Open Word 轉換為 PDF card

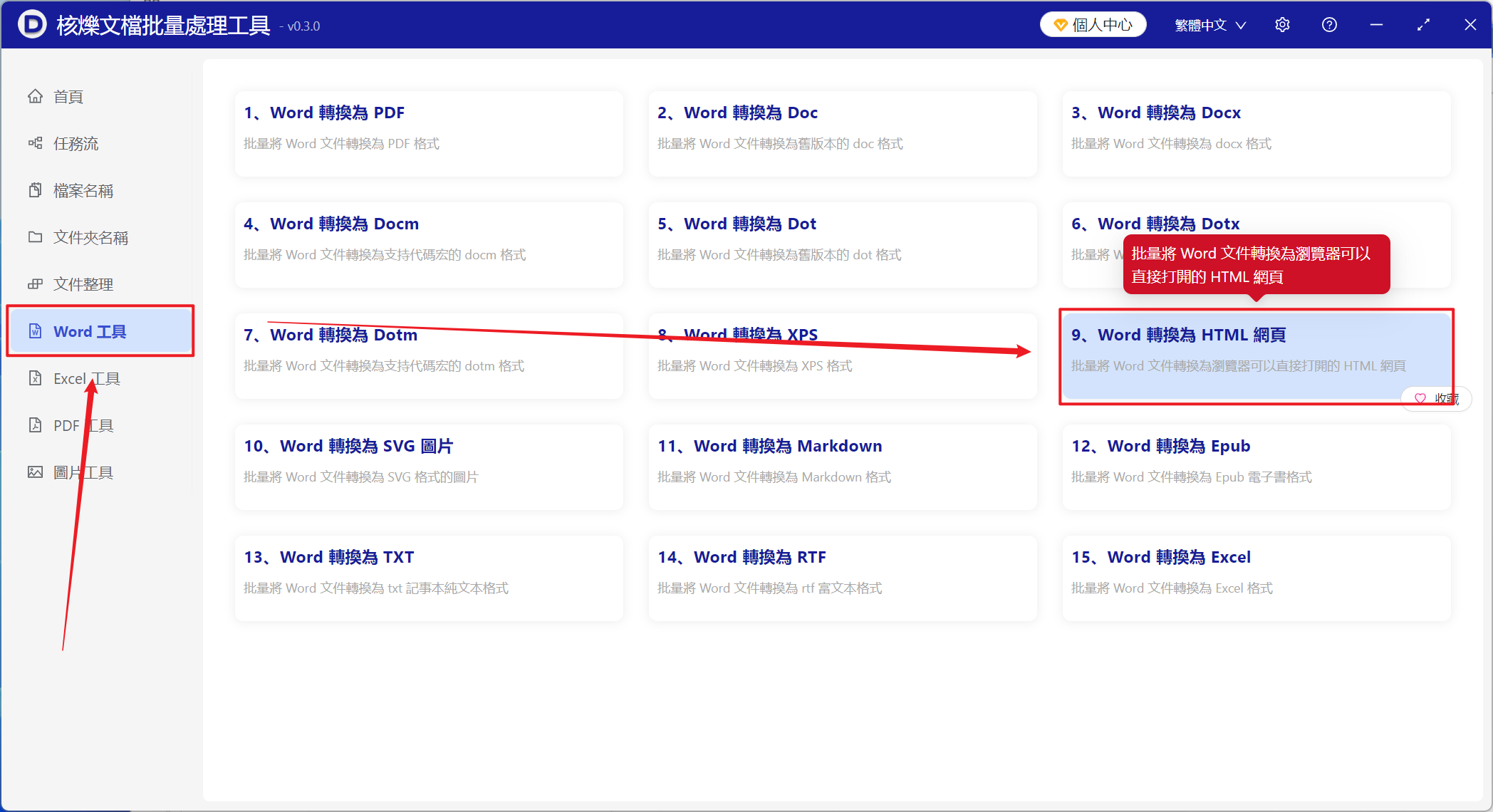(x=429, y=133)
